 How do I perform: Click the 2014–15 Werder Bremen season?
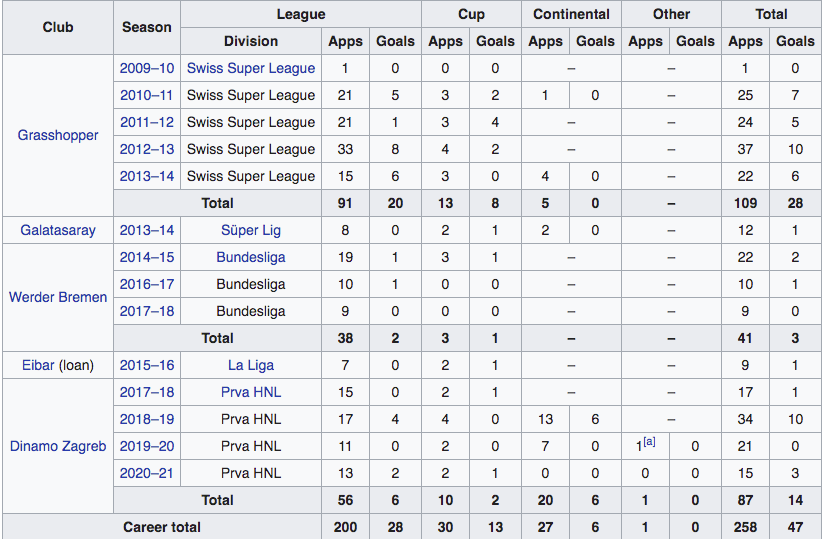[147, 257]
